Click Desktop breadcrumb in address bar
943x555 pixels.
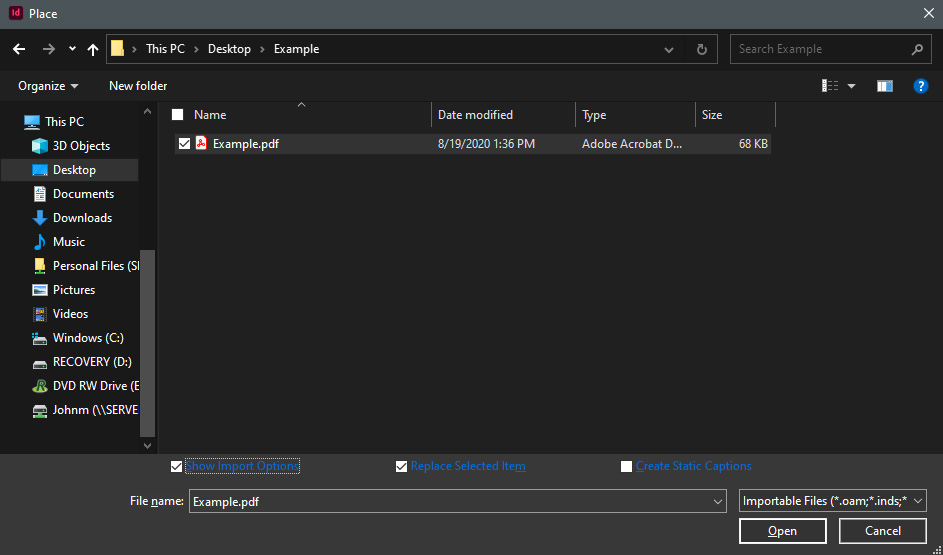pos(229,49)
